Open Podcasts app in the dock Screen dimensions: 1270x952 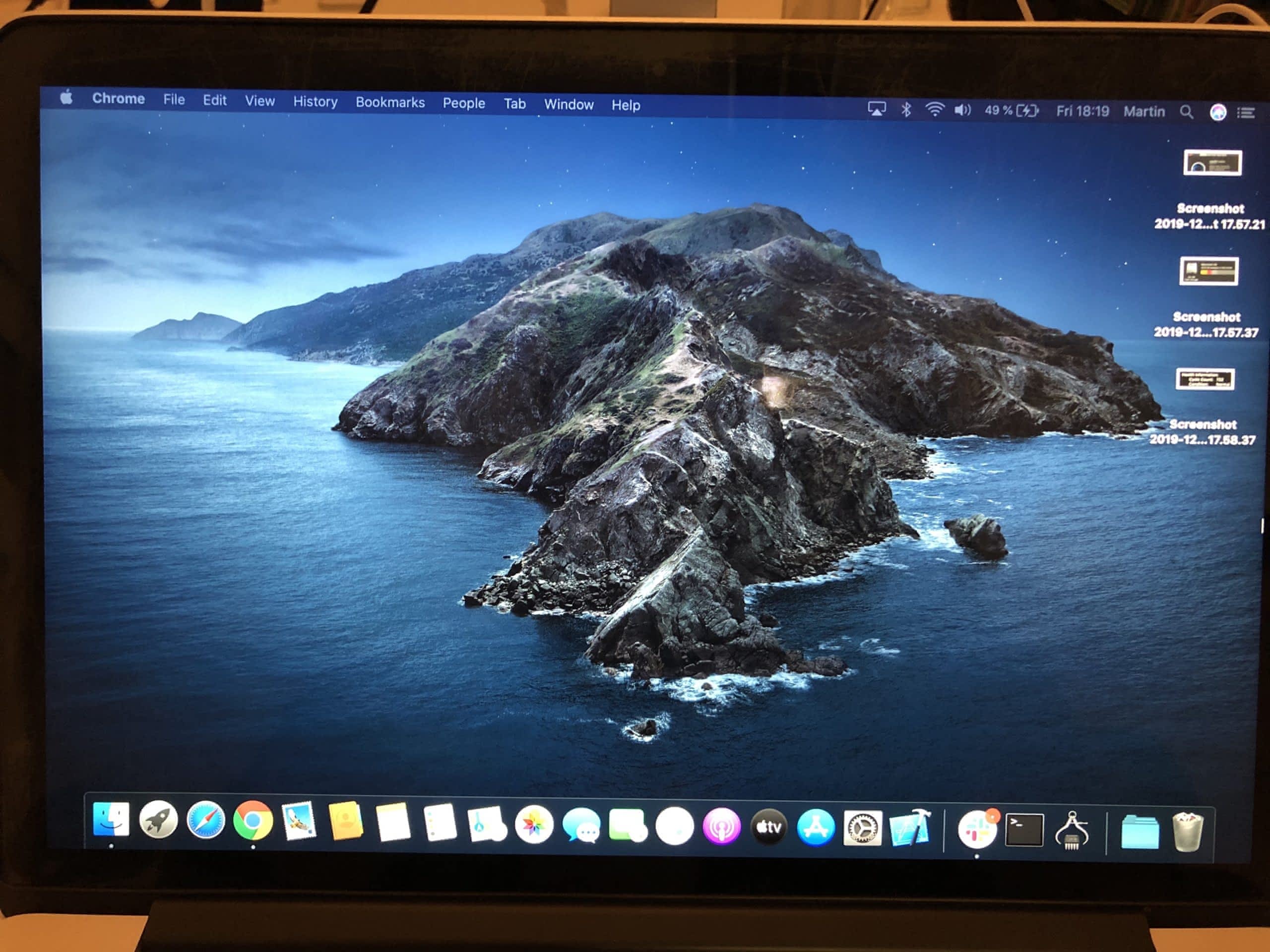pyautogui.click(x=722, y=827)
